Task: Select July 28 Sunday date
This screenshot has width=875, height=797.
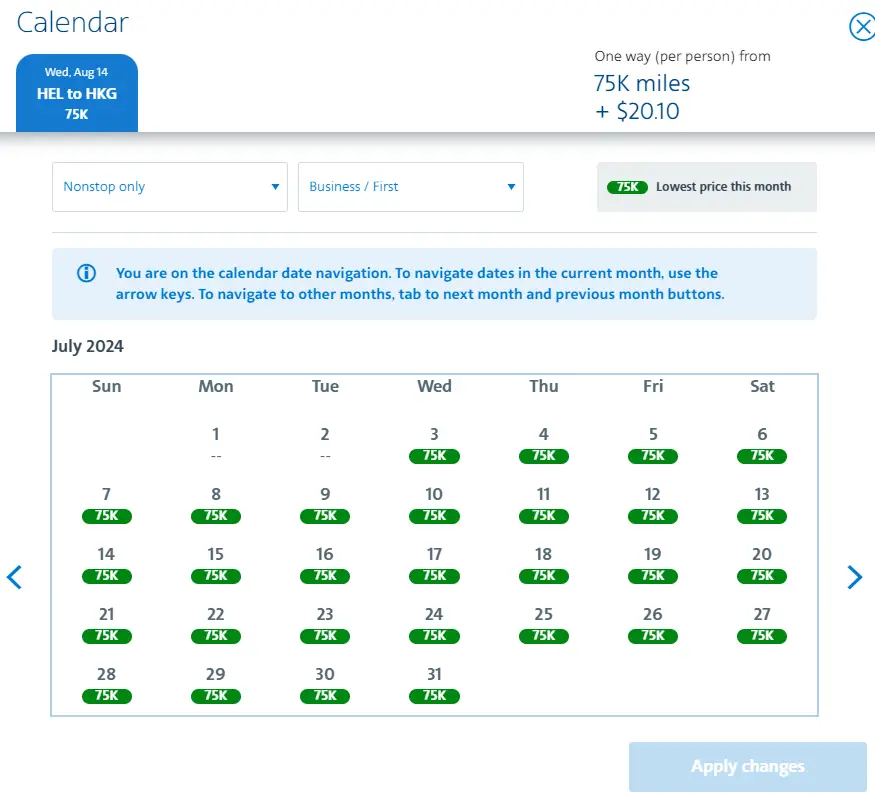Action: 106,684
